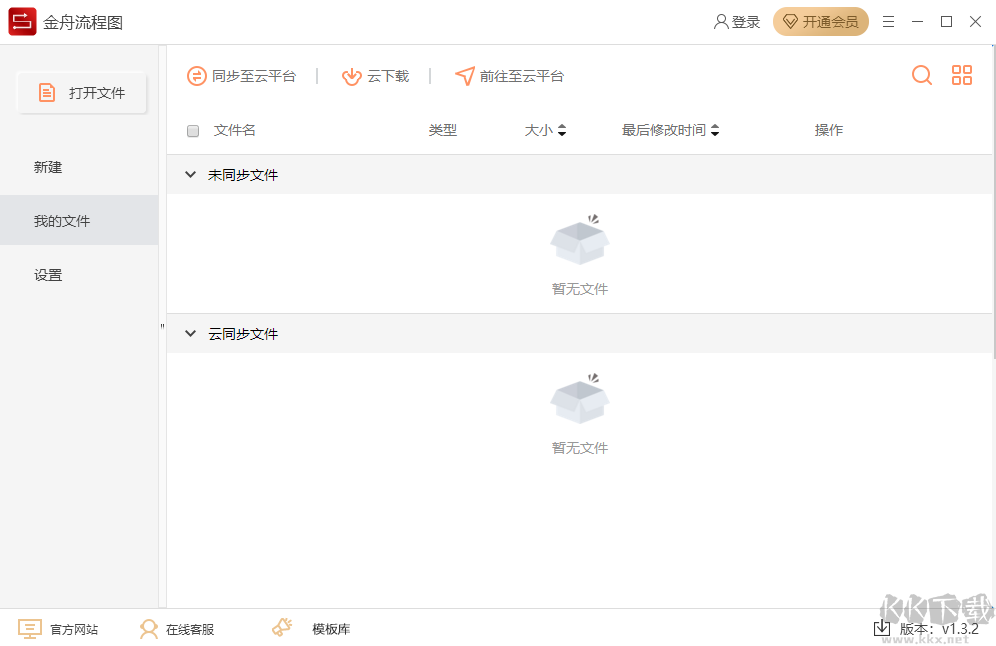Switch to grid view layout
This screenshot has width=996, height=646.
[961, 75]
